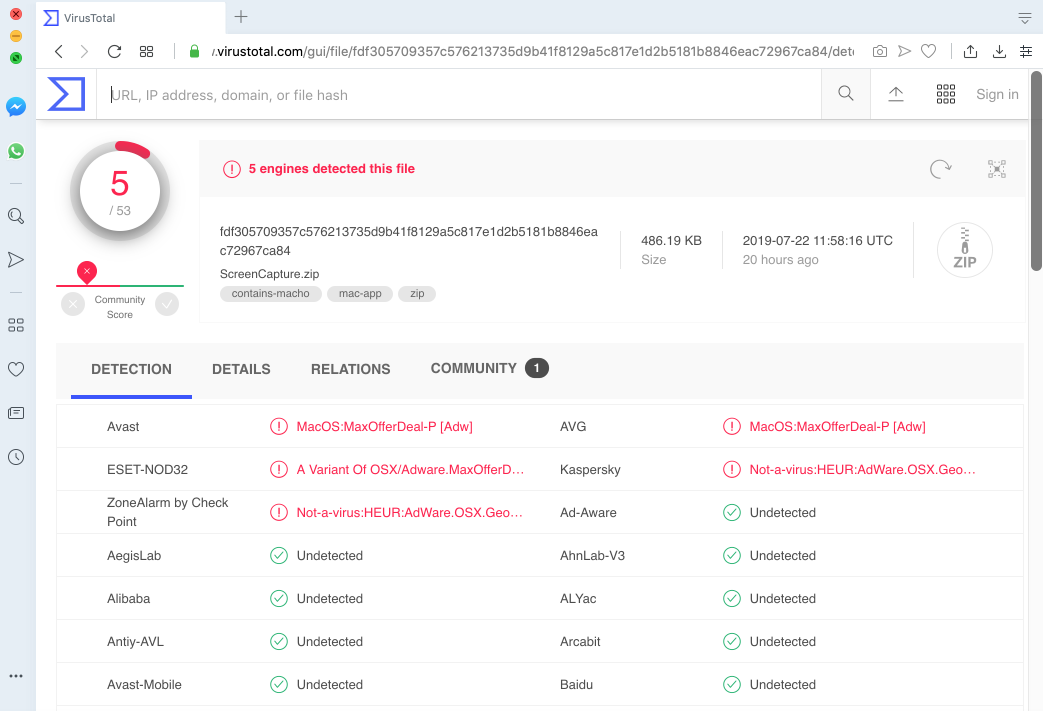Click the 486.19 KB size value
The height and width of the screenshot is (711, 1043).
(671, 241)
